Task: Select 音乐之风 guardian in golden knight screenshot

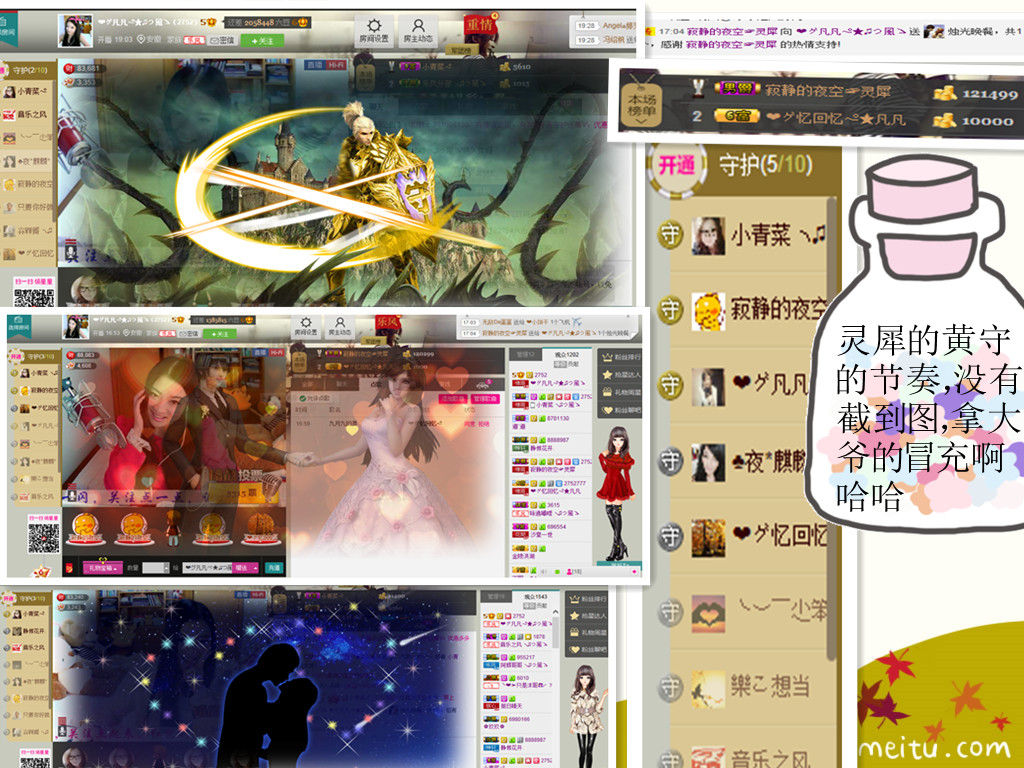Action: (x=27, y=114)
